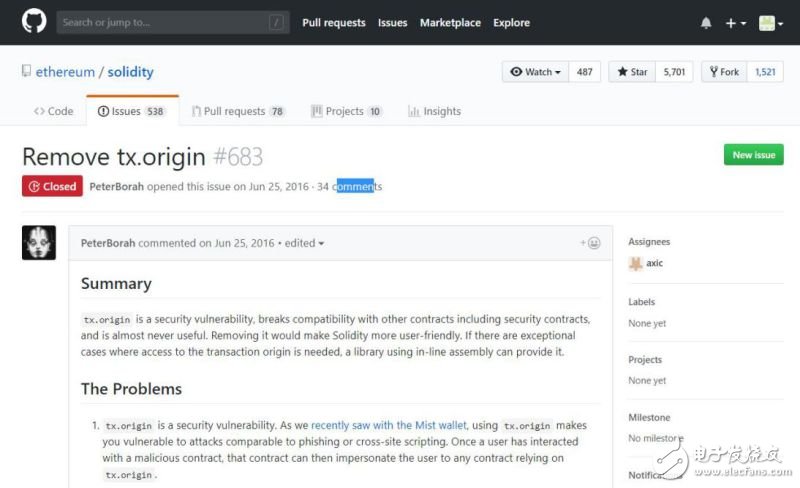Open the Insights tab
800x488 pixels.
[x=434, y=111]
